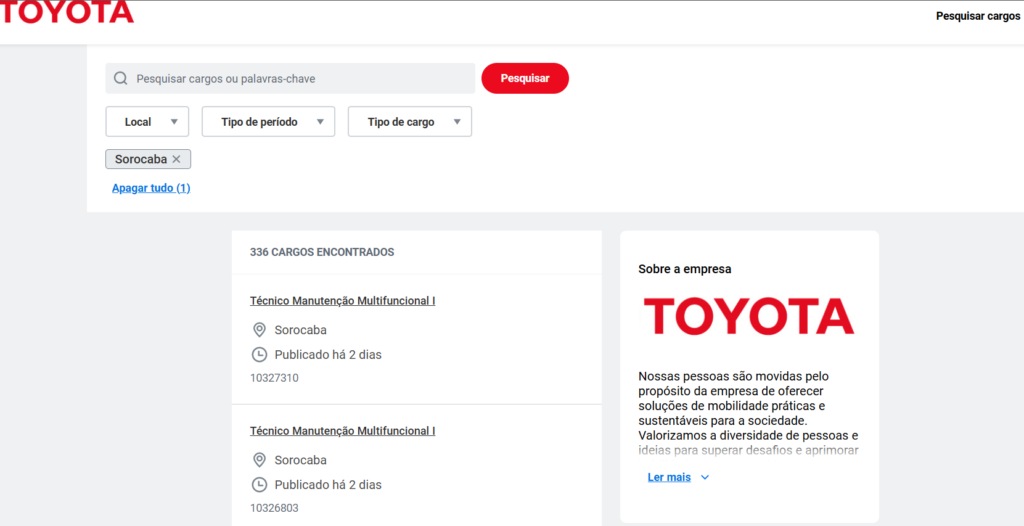This screenshot has width=1024, height=526.
Task: Click the red Pesquisar button
Action: (525, 78)
